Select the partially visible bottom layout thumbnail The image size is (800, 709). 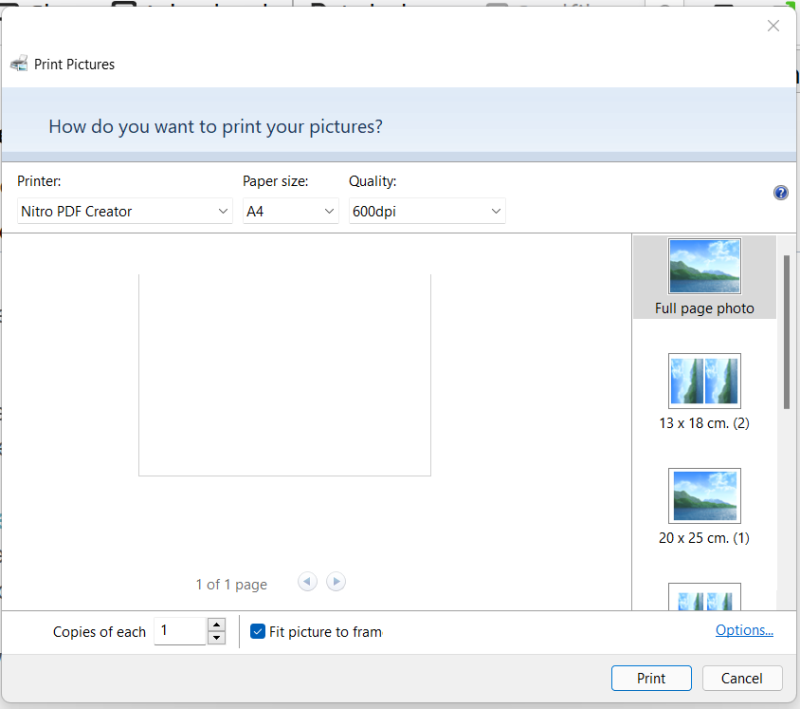(x=704, y=597)
